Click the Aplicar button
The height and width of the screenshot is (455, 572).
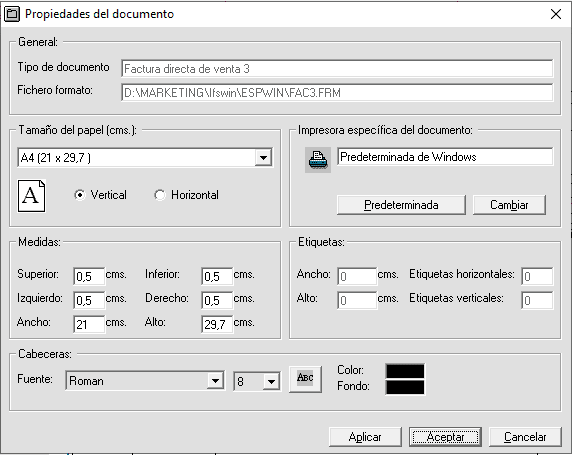[x=365, y=437]
